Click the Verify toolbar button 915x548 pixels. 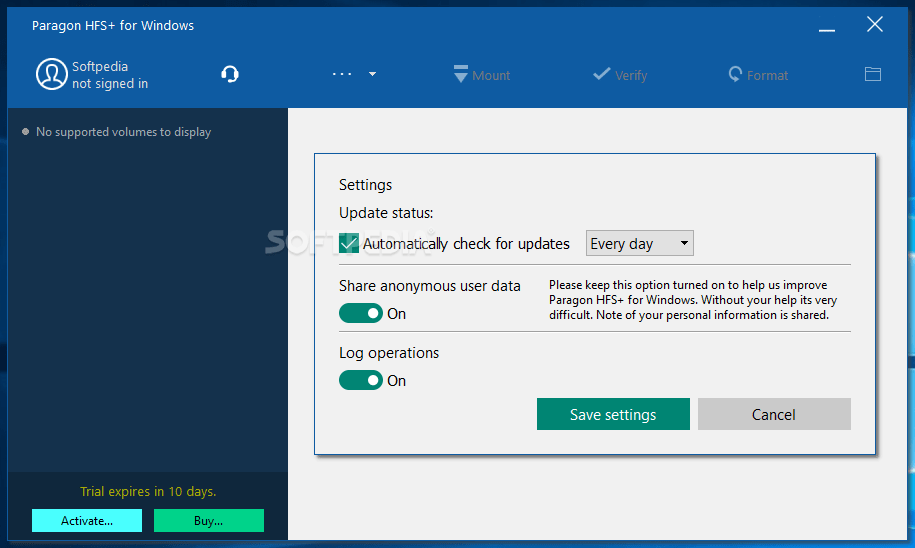pos(620,75)
